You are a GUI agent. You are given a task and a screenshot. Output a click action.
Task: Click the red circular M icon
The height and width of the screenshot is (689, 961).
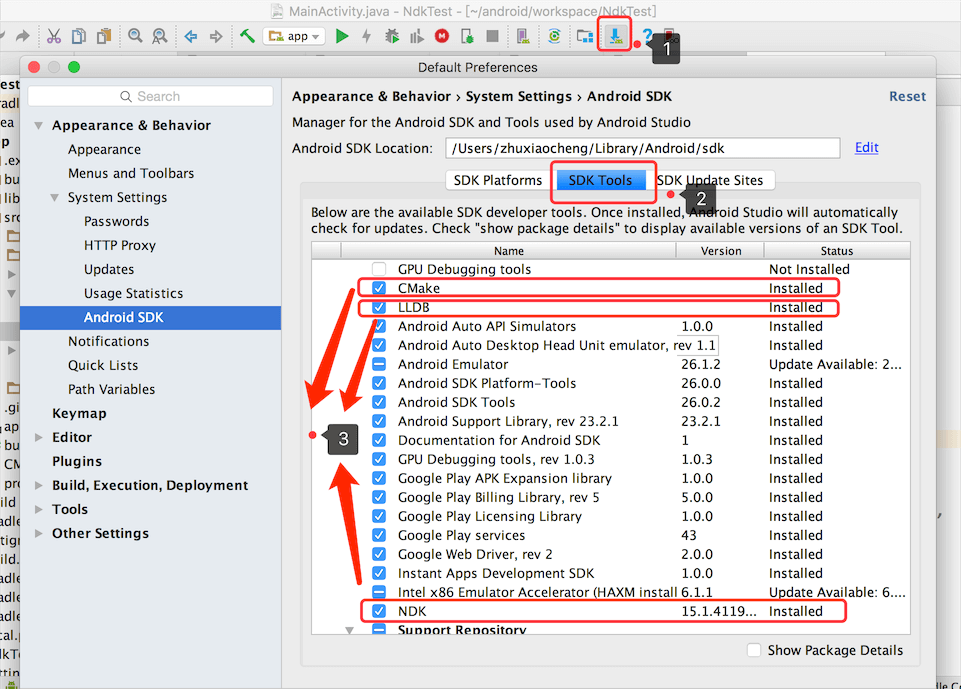click(x=442, y=37)
